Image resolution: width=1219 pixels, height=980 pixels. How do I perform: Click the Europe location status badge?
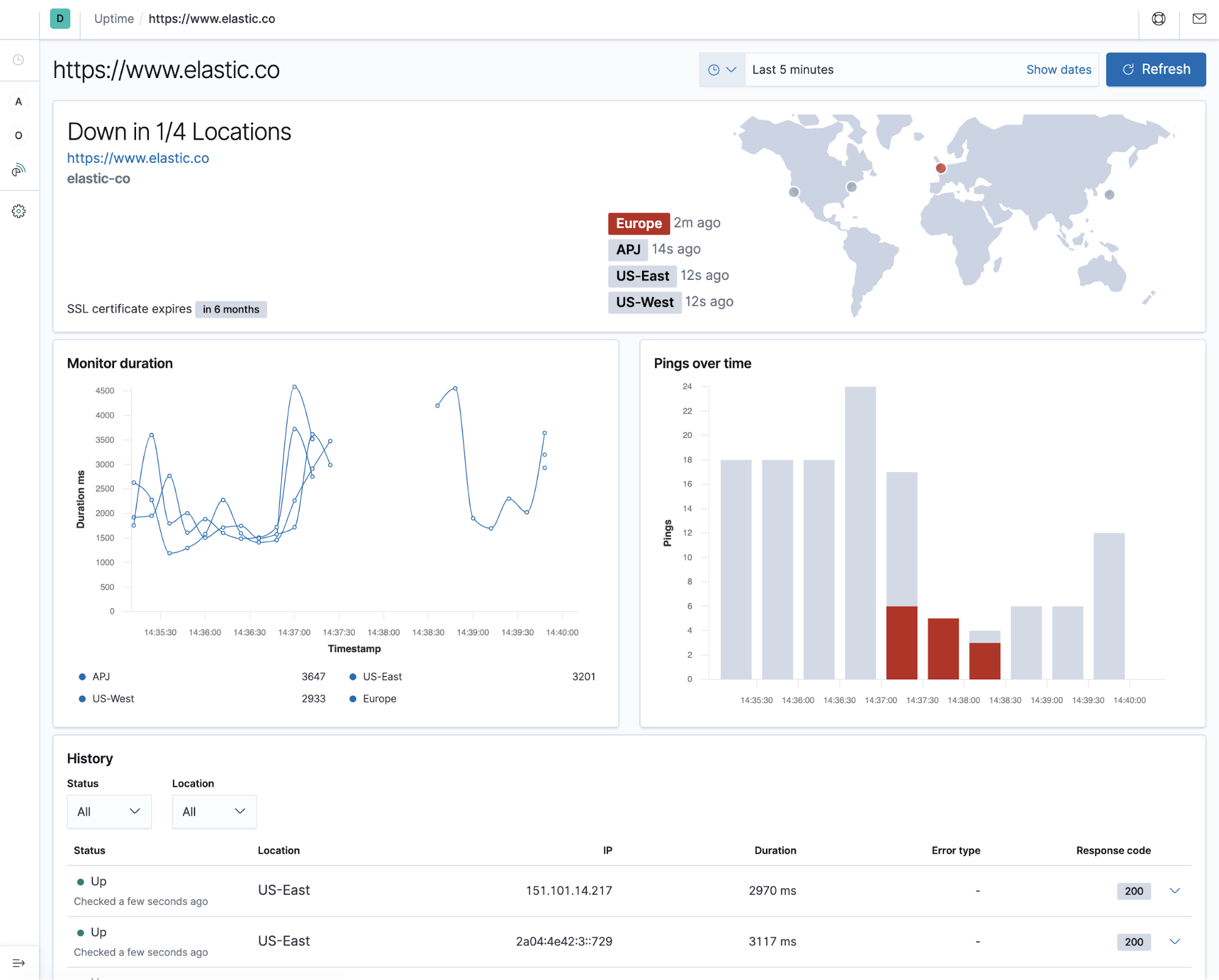pyautogui.click(x=638, y=223)
